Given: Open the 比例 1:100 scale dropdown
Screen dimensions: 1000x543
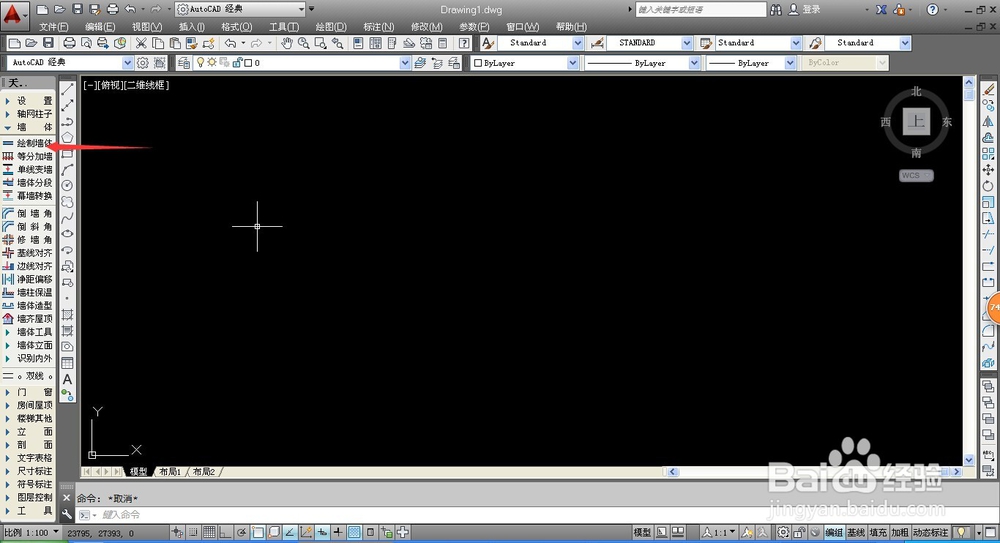Looking at the screenshot, I should coord(32,532).
